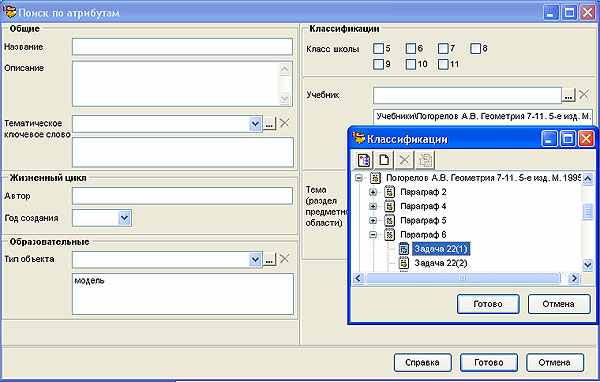
Task: Close the Классификации window
Action: (586, 139)
